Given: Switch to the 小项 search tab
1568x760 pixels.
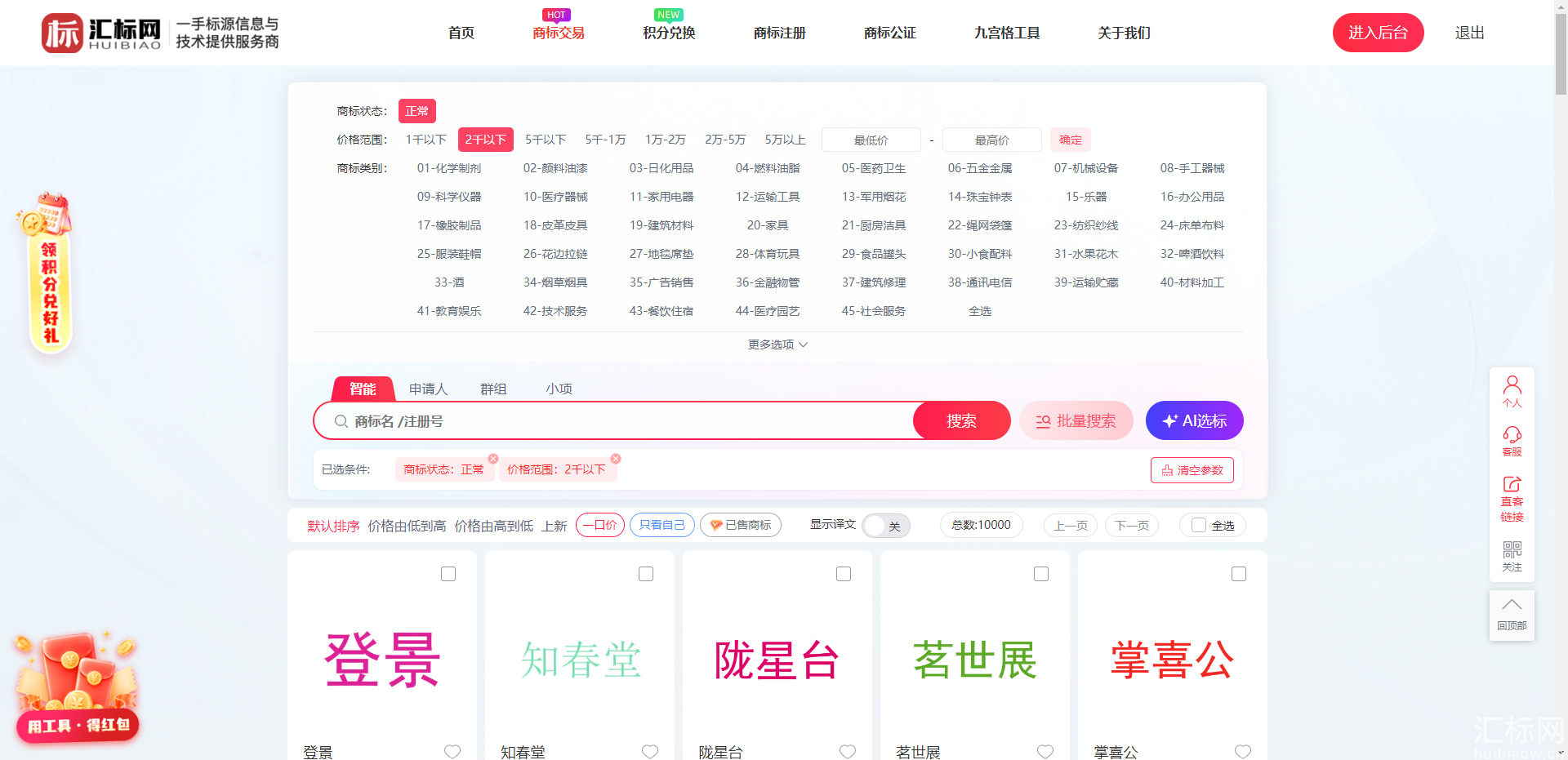Looking at the screenshot, I should [x=559, y=389].
